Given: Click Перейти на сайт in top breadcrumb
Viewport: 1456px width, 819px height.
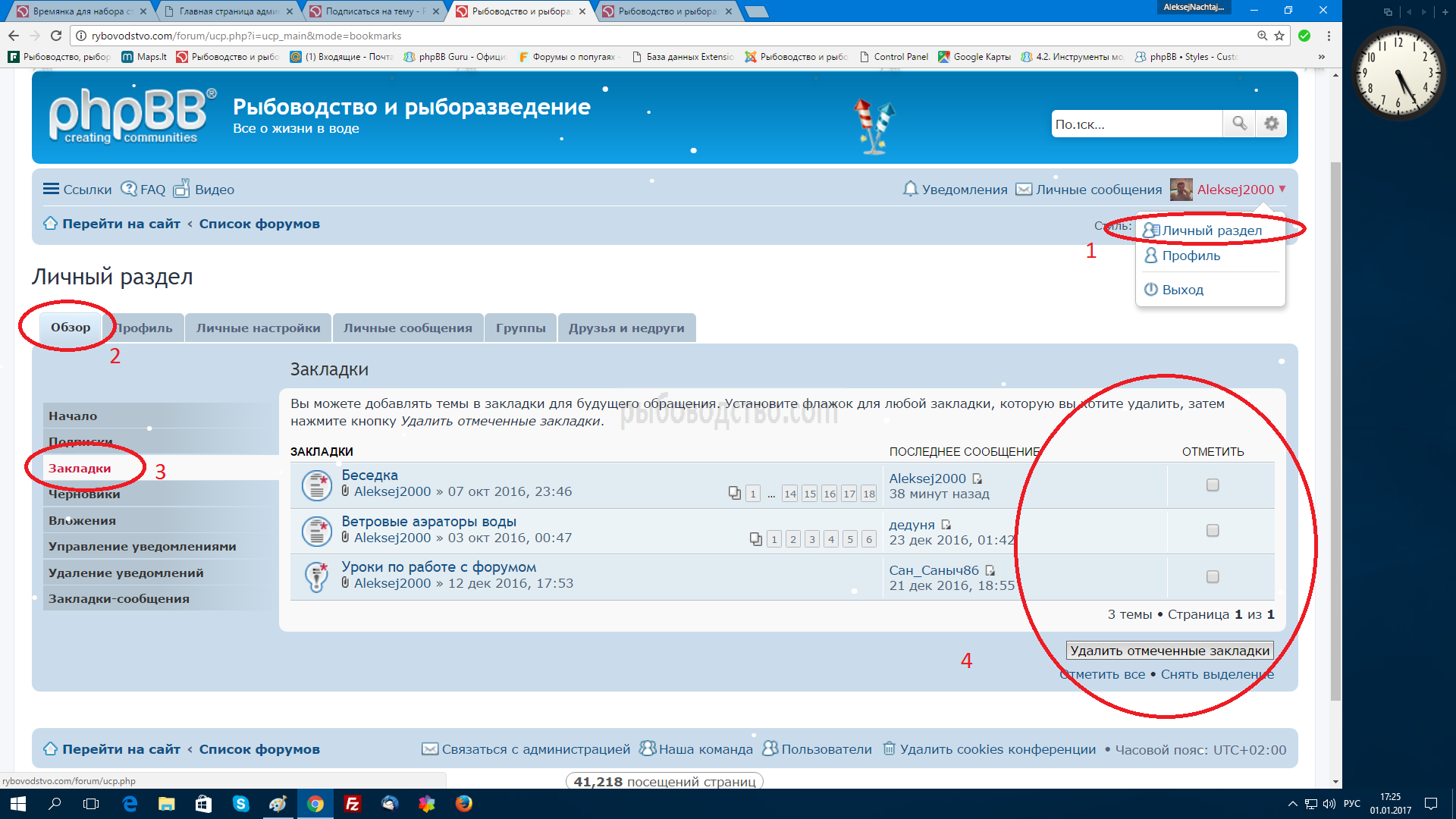Looking at the screenshot, I should pos(121,224).
